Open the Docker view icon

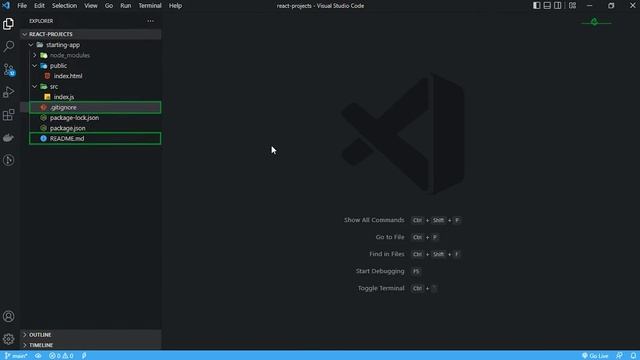(x=9, y=138)
